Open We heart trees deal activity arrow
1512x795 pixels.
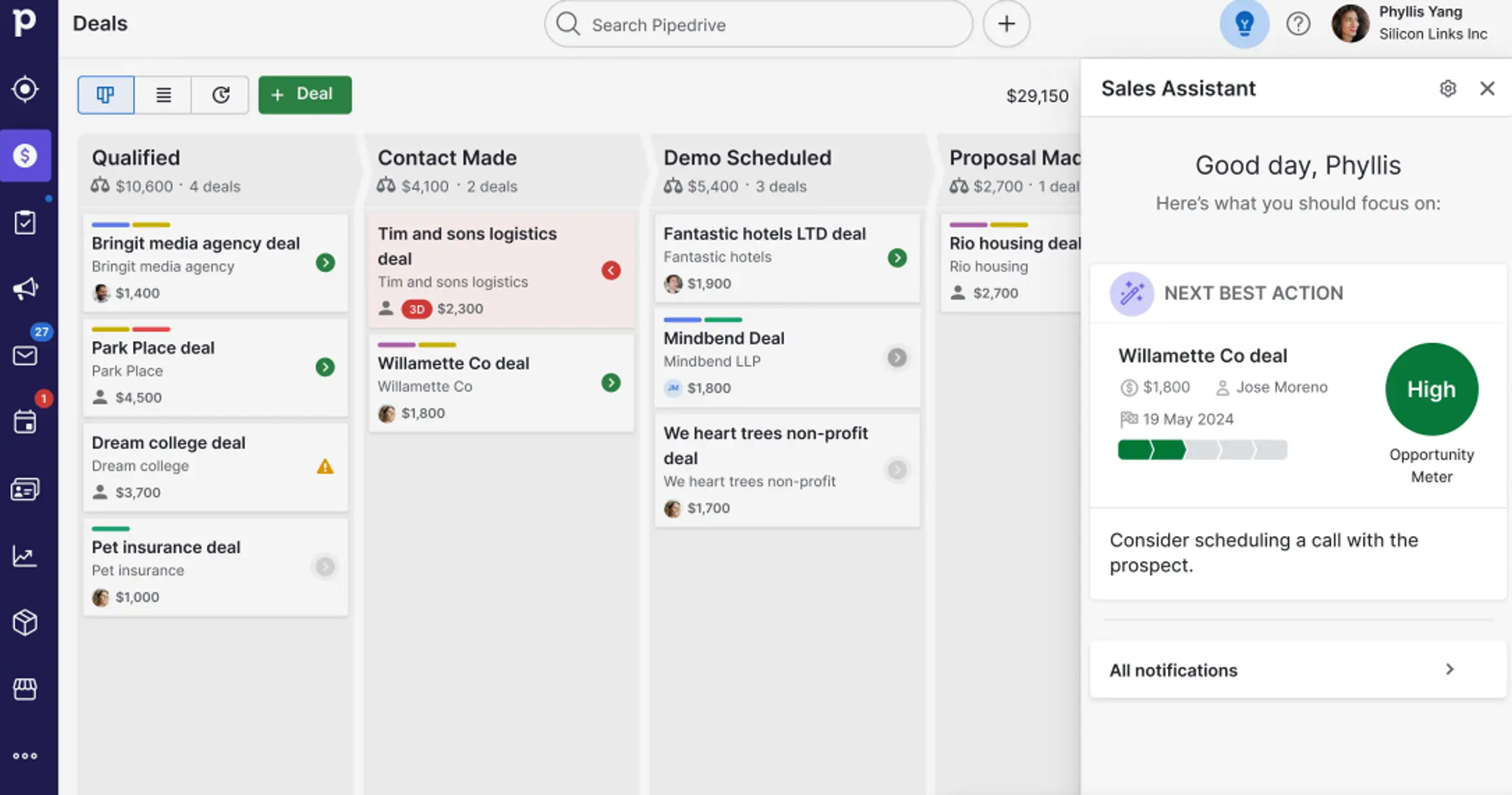(x=897, y=470)
